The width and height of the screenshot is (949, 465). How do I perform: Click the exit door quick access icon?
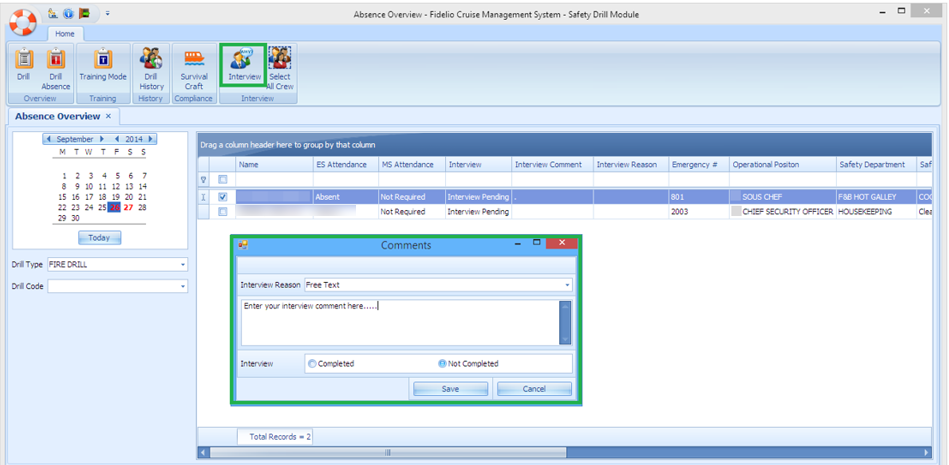coord(85,13)
